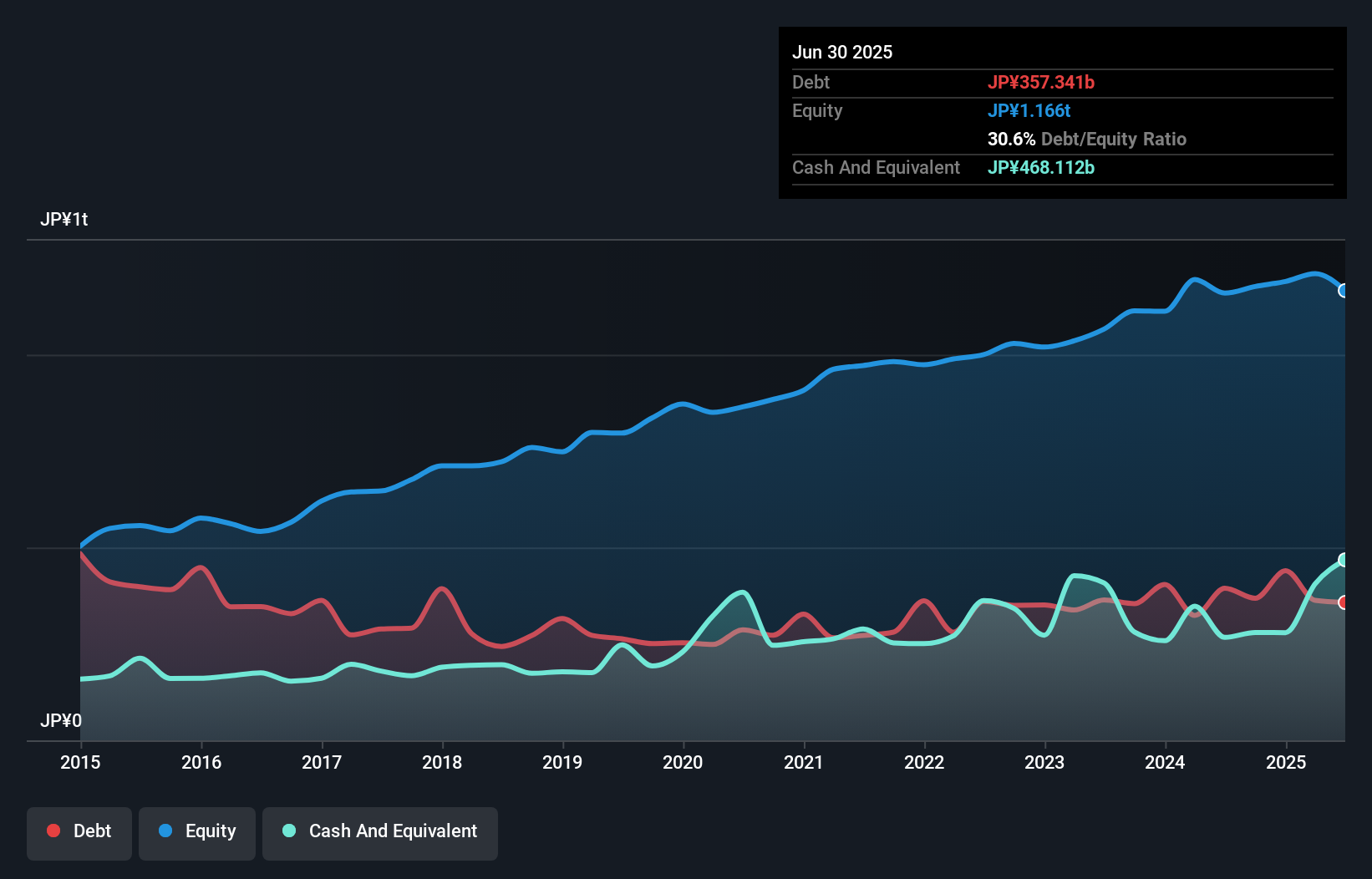
Task: Click the 2025 label on the x-axis
Action: click(1286, 762)
